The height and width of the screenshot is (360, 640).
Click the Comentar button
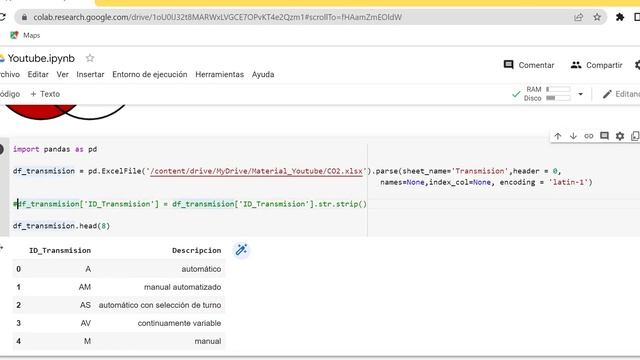[x=529, y=65]
